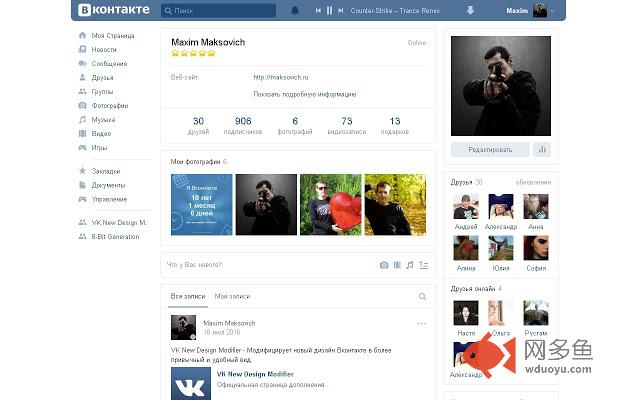The height and width of the screenshot is (400, 640).
Task: Attach a photo with the camera icon
Action: pos(384,265)
